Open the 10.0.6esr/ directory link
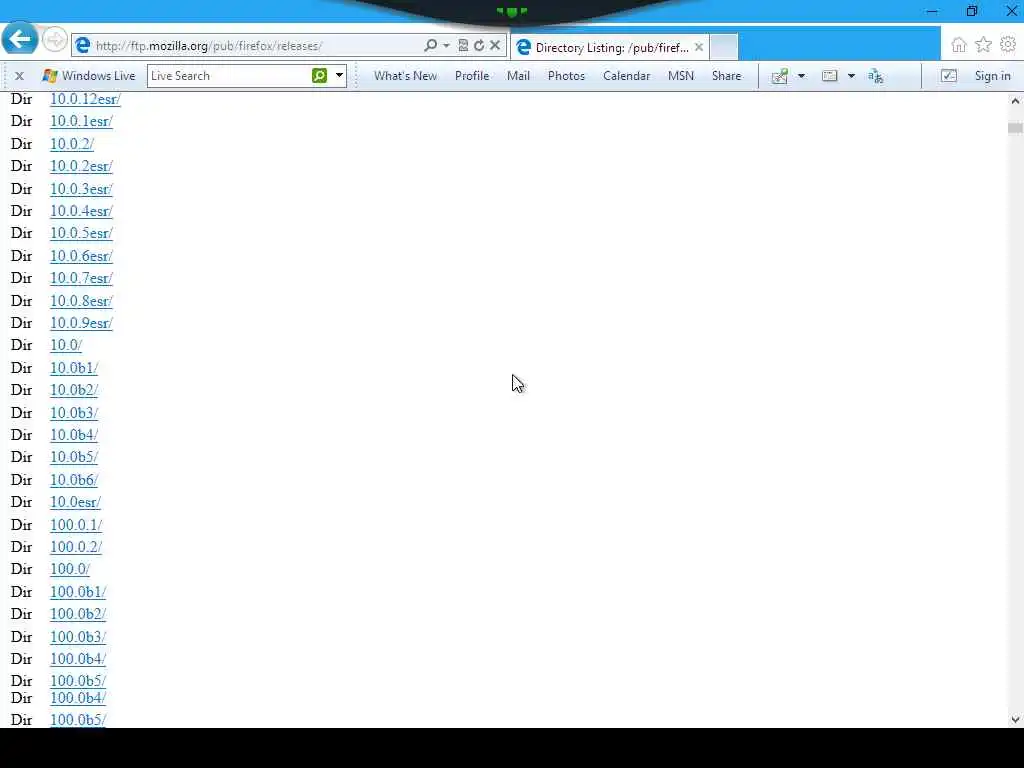This screenshot has height=768, width=1024. coord(81,257)
